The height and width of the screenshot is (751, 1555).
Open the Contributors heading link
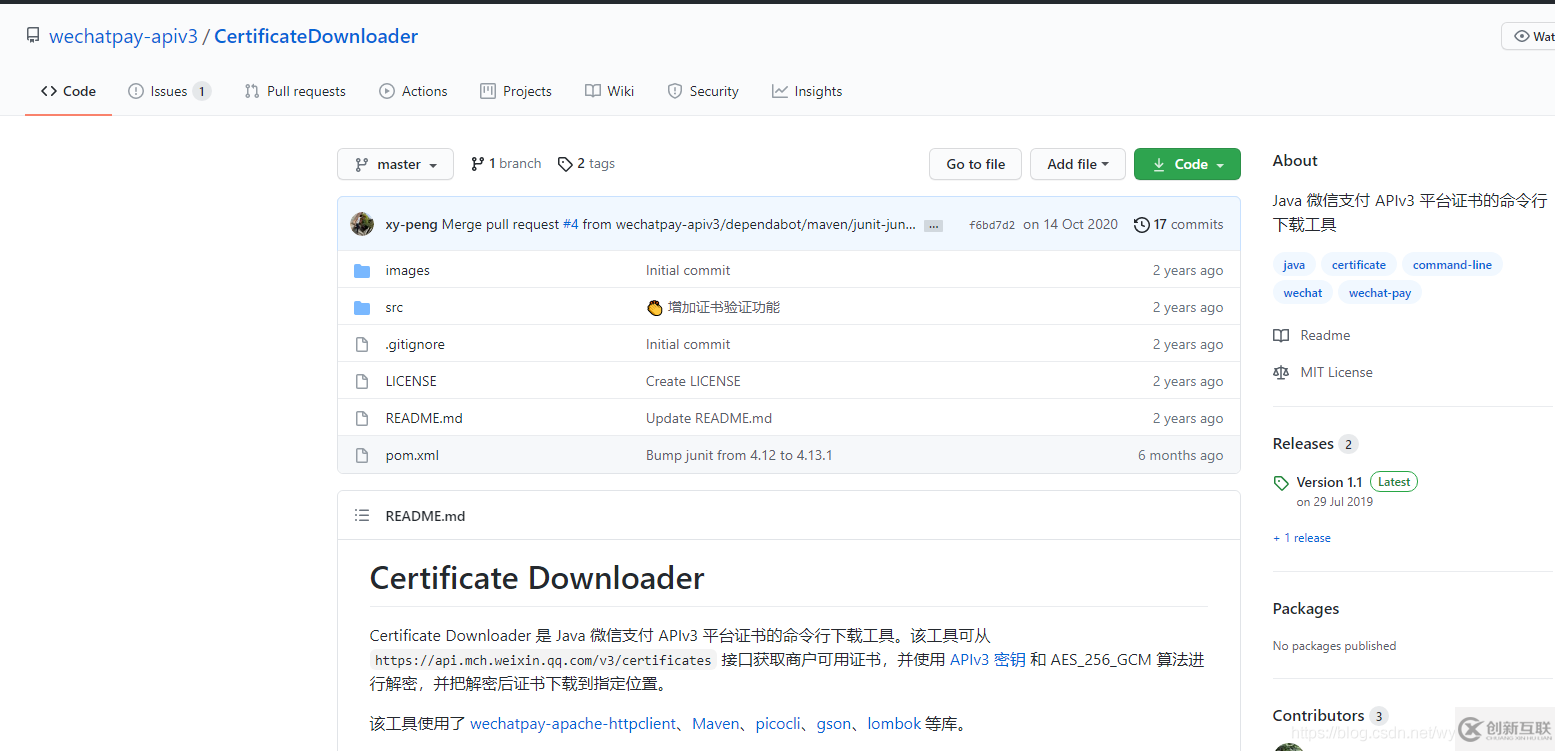1318,716
